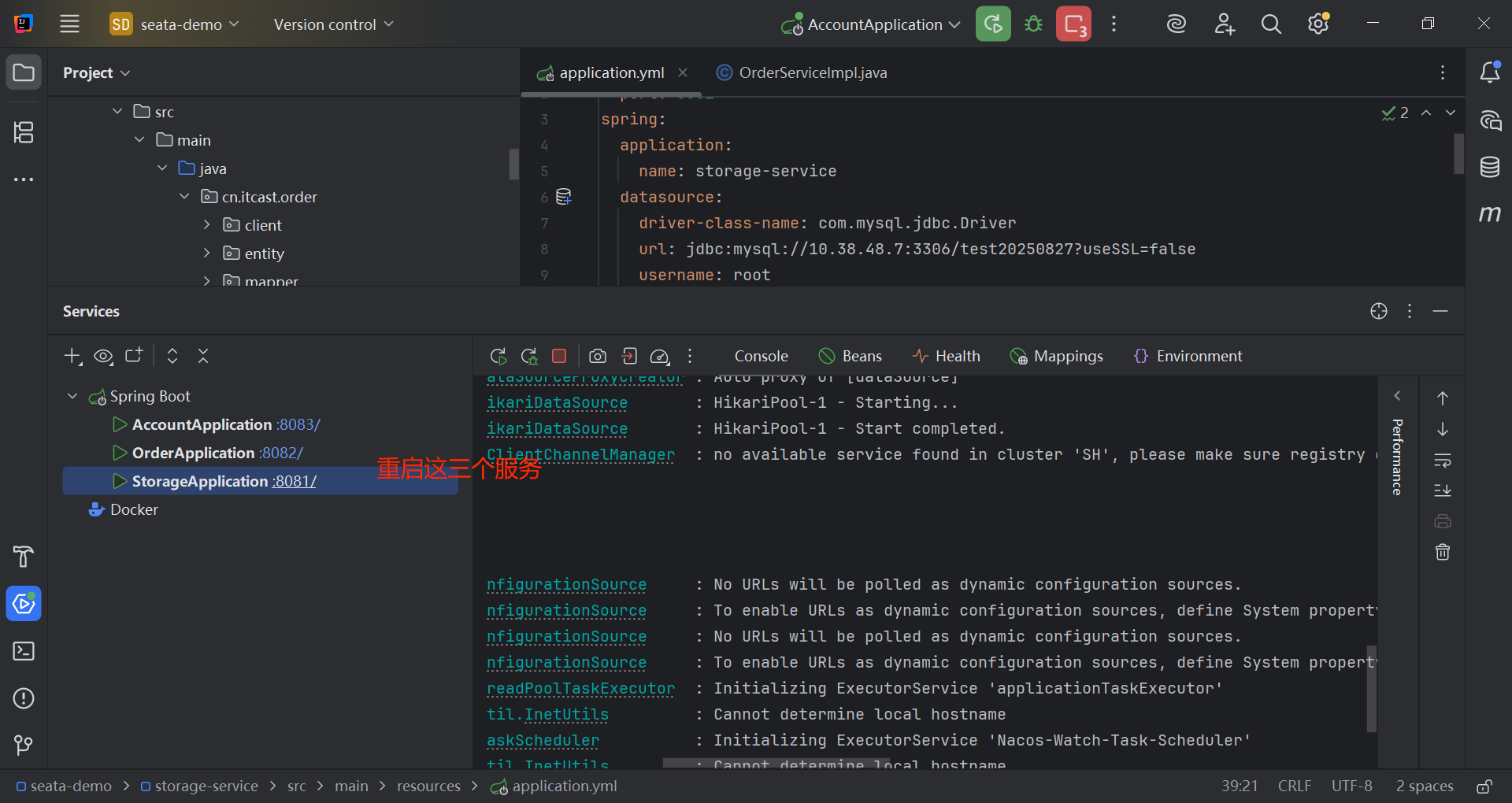Show more tool windows ellipsis
The height and width of the screenshot is (803, 1512).
pyautogui.click(x=24, y=179)
